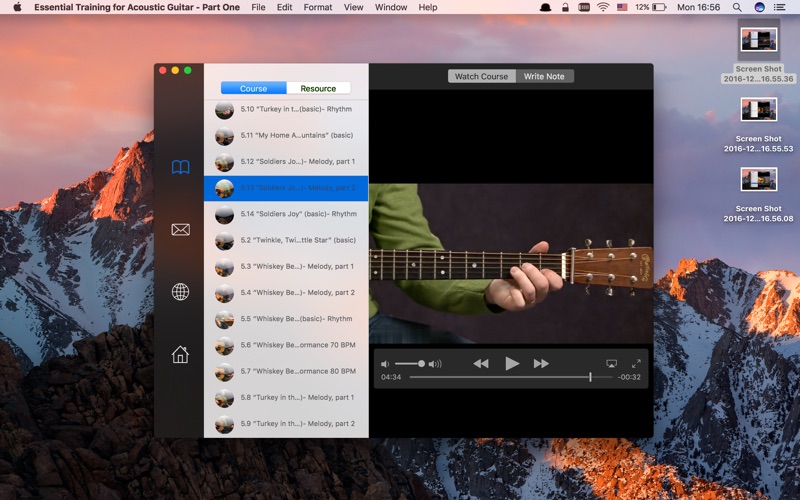Viewport: 800px width, 500px height.
Task: Switch to the Resource tab
Action: click(318, 88)
